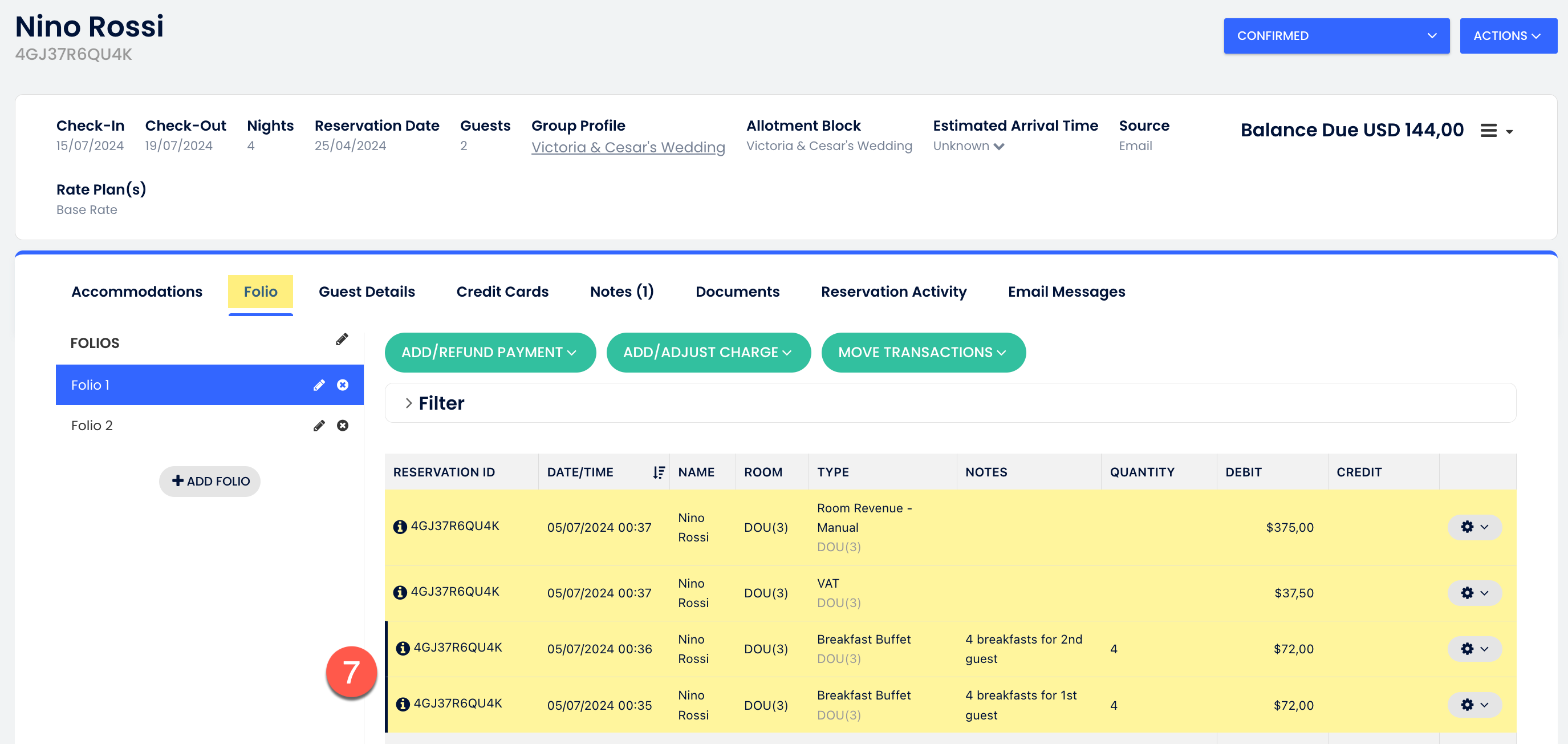Click the pencil icon on Folio 2
This screenshot has width=1568, height=744.
point(319,426)
